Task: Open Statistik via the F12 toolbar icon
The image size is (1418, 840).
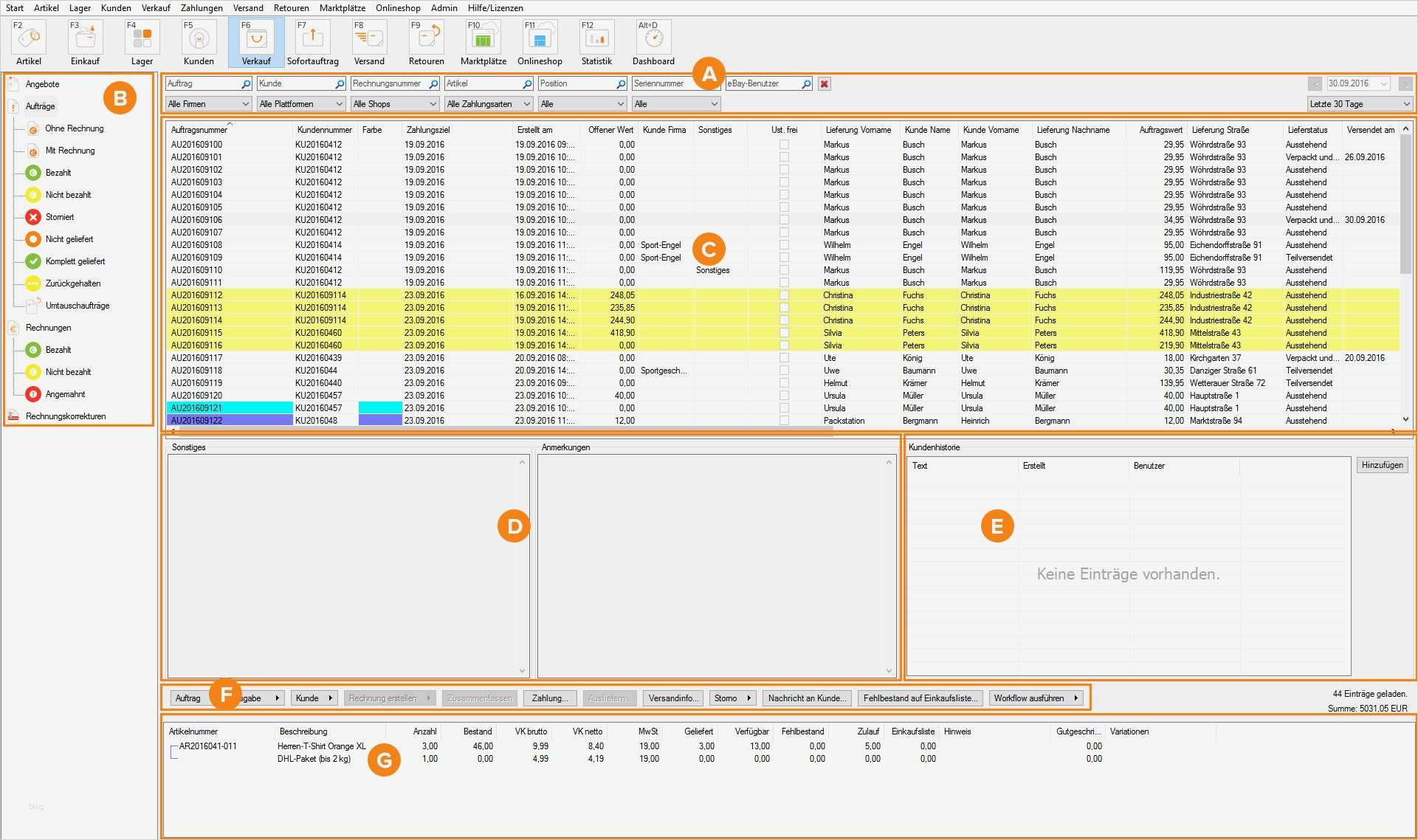Action: (x=596, y=41)
